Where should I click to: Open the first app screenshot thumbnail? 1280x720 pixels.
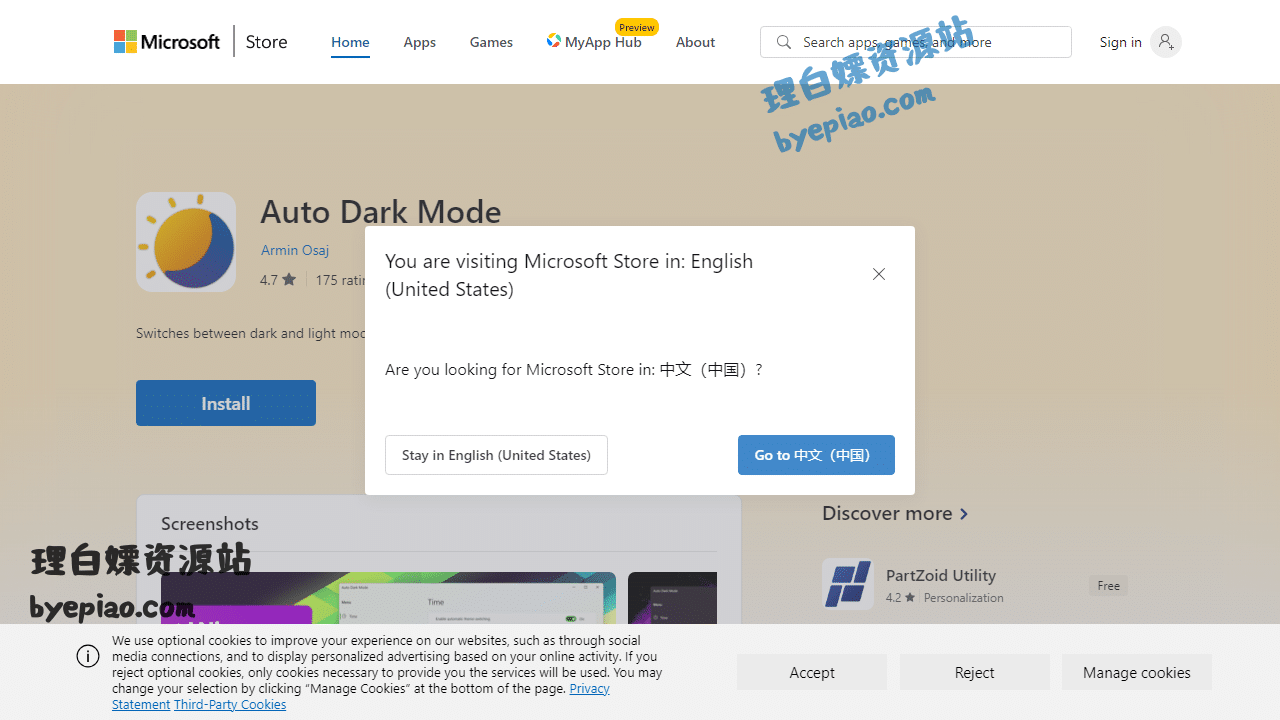click(388, 598)
